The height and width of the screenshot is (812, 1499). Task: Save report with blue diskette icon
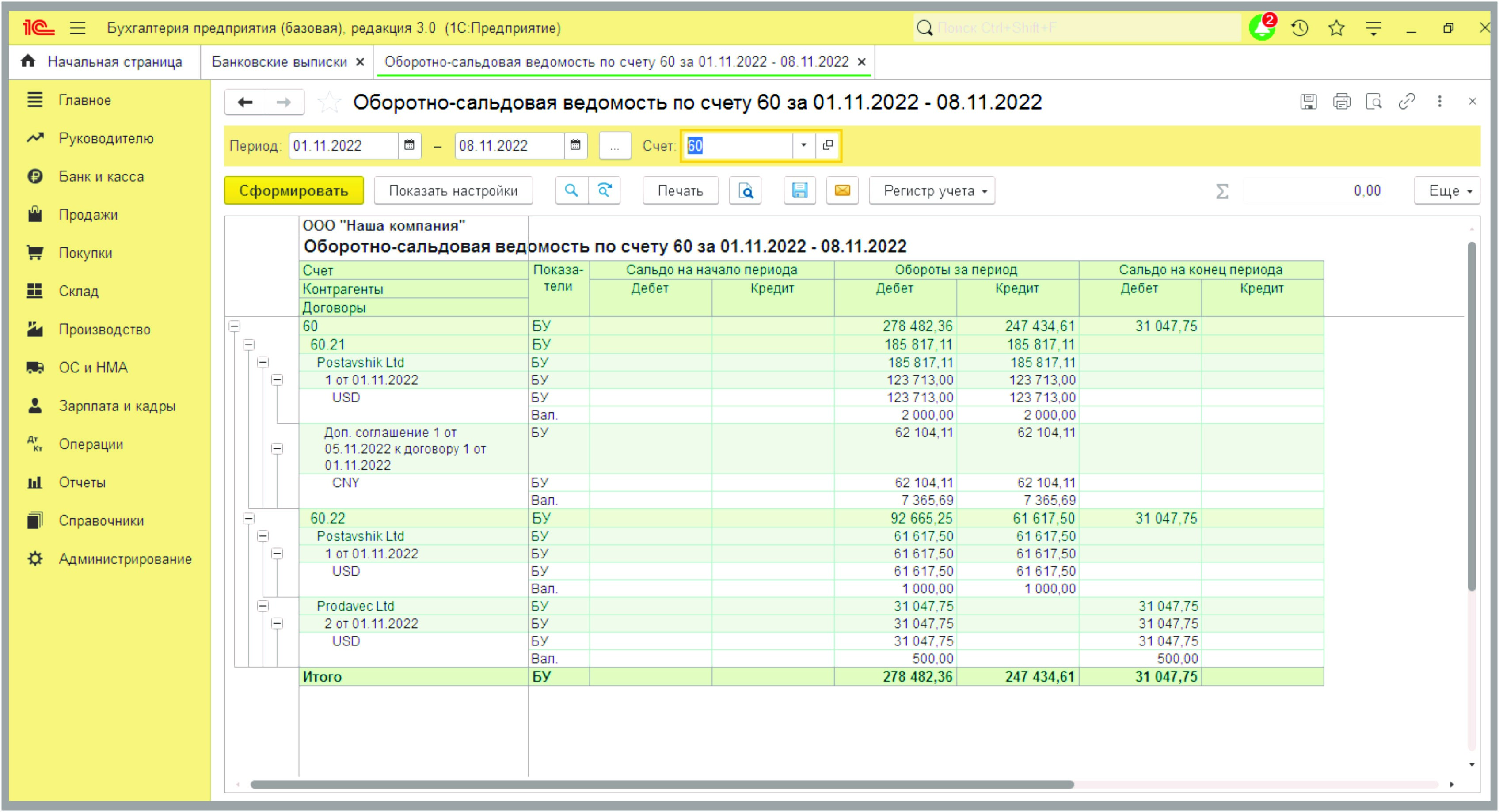tap(799, 191)
